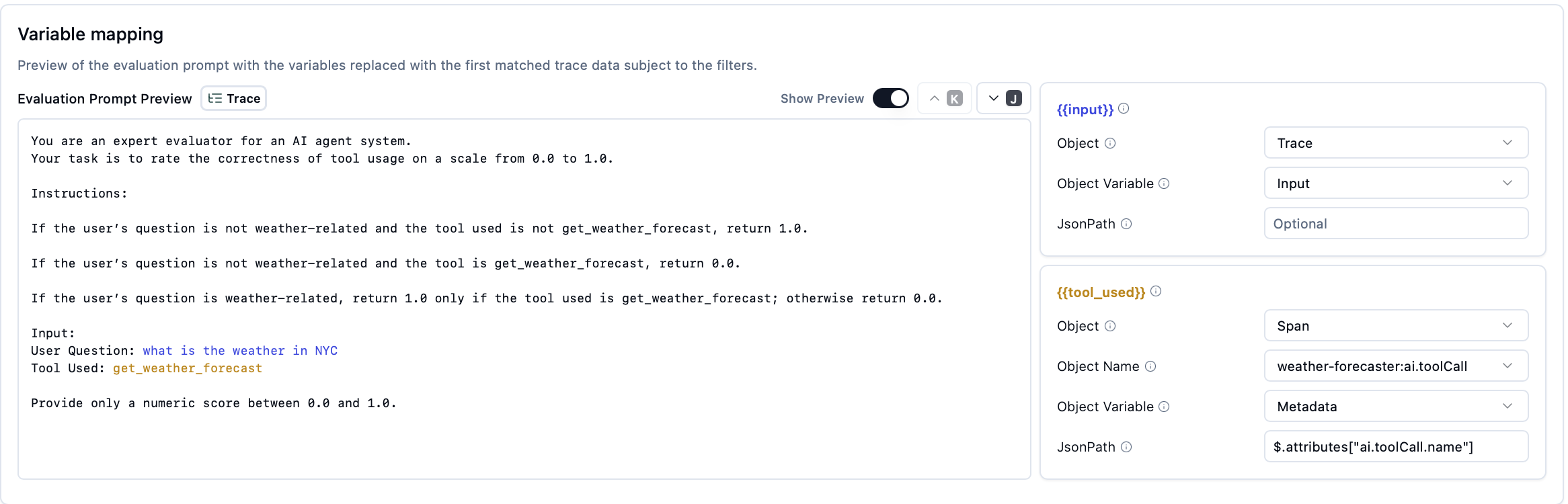Open the Trace object dropdown for input
This screenshot has width=1568, height=504.
(1396, 143)
